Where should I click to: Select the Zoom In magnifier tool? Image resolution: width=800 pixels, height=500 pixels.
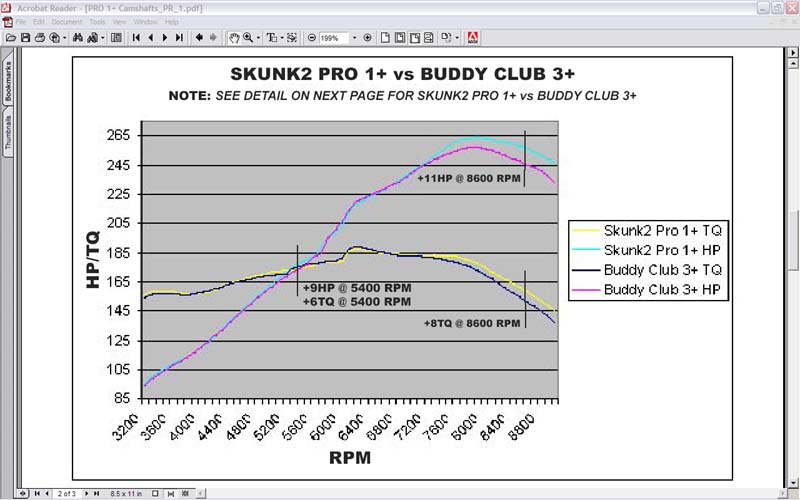pyautogui.click(x=248, y=38)
